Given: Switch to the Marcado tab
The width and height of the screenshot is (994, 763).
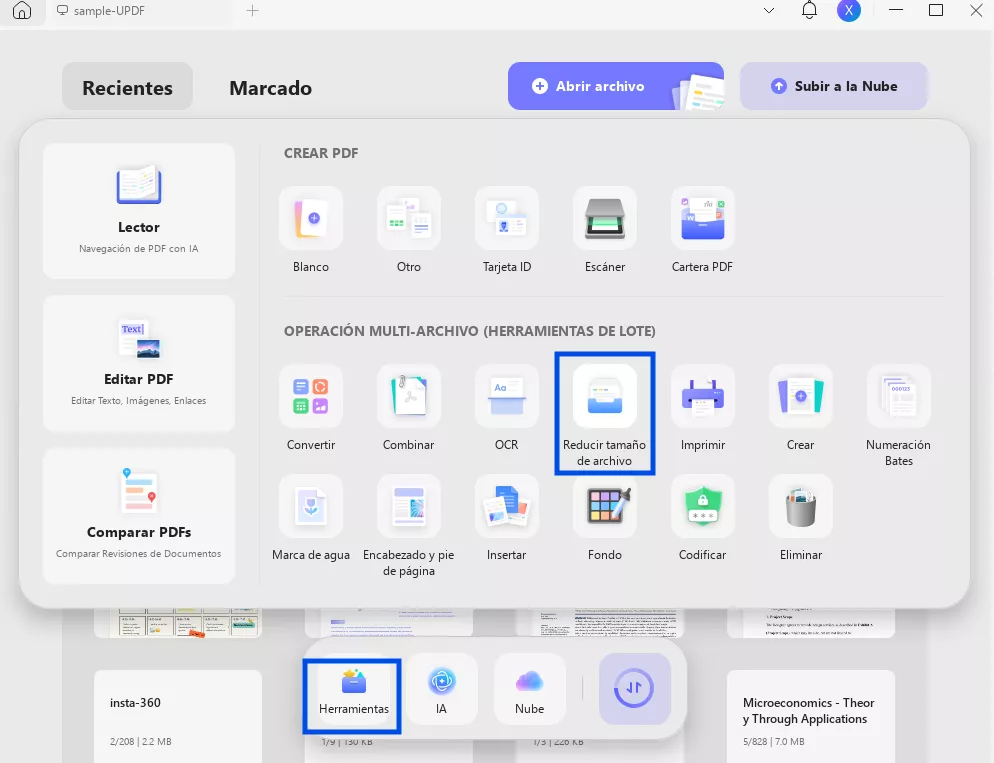Looking at the screenshot, I should [x=271, y=87].
